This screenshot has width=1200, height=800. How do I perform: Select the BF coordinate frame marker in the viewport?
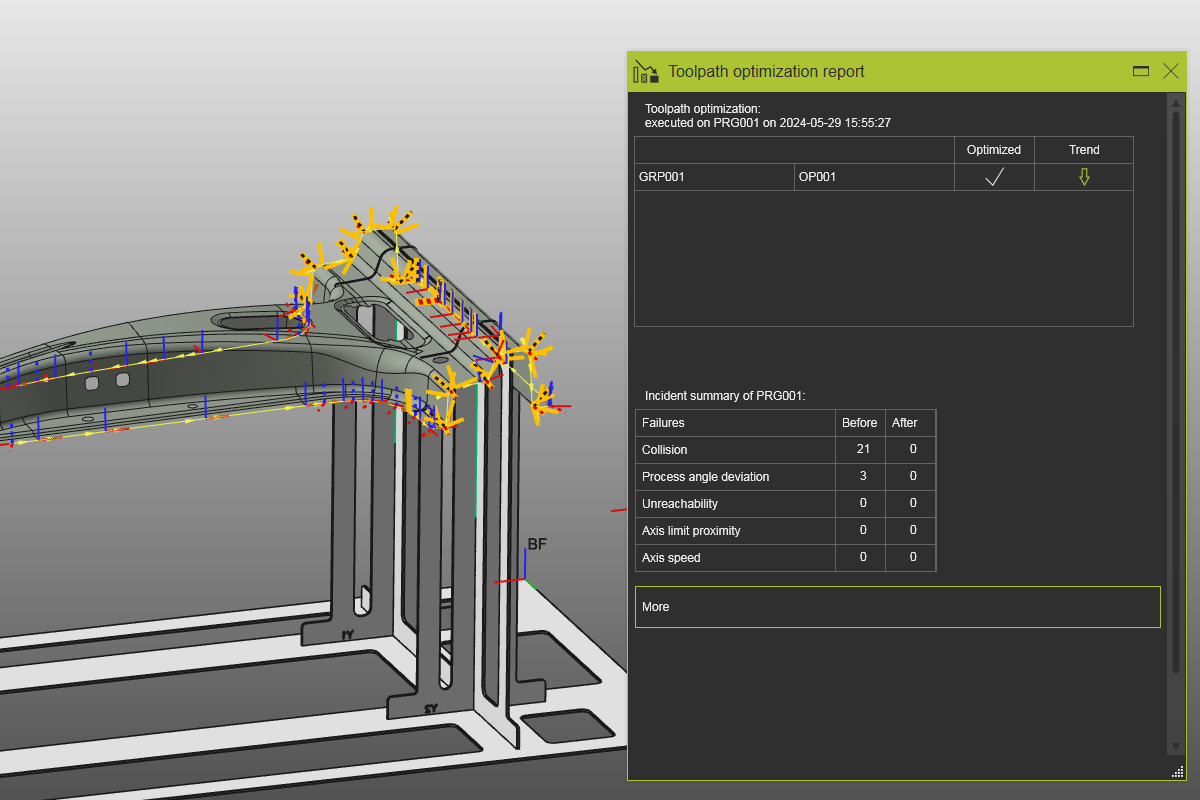[x=538, y=544]
